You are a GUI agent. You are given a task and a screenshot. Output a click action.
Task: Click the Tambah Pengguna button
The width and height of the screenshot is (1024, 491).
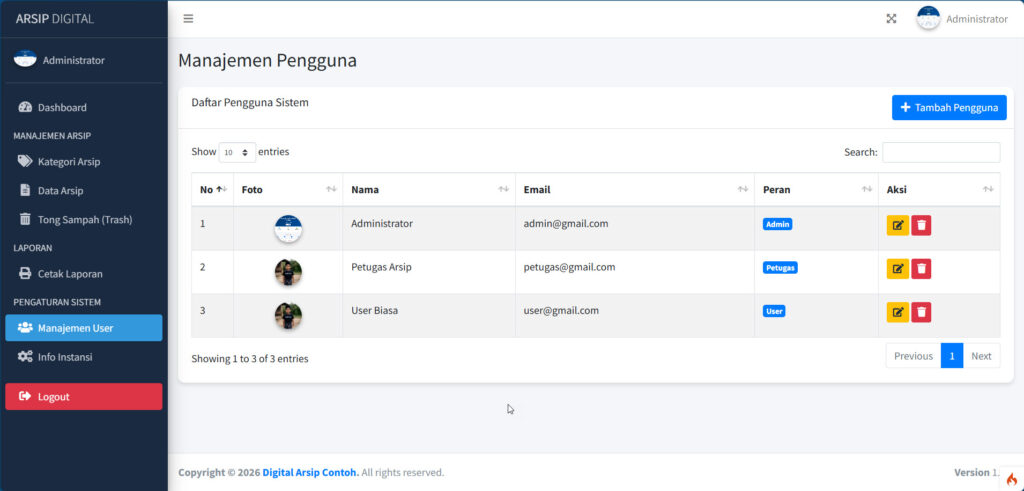click(948, 108)
